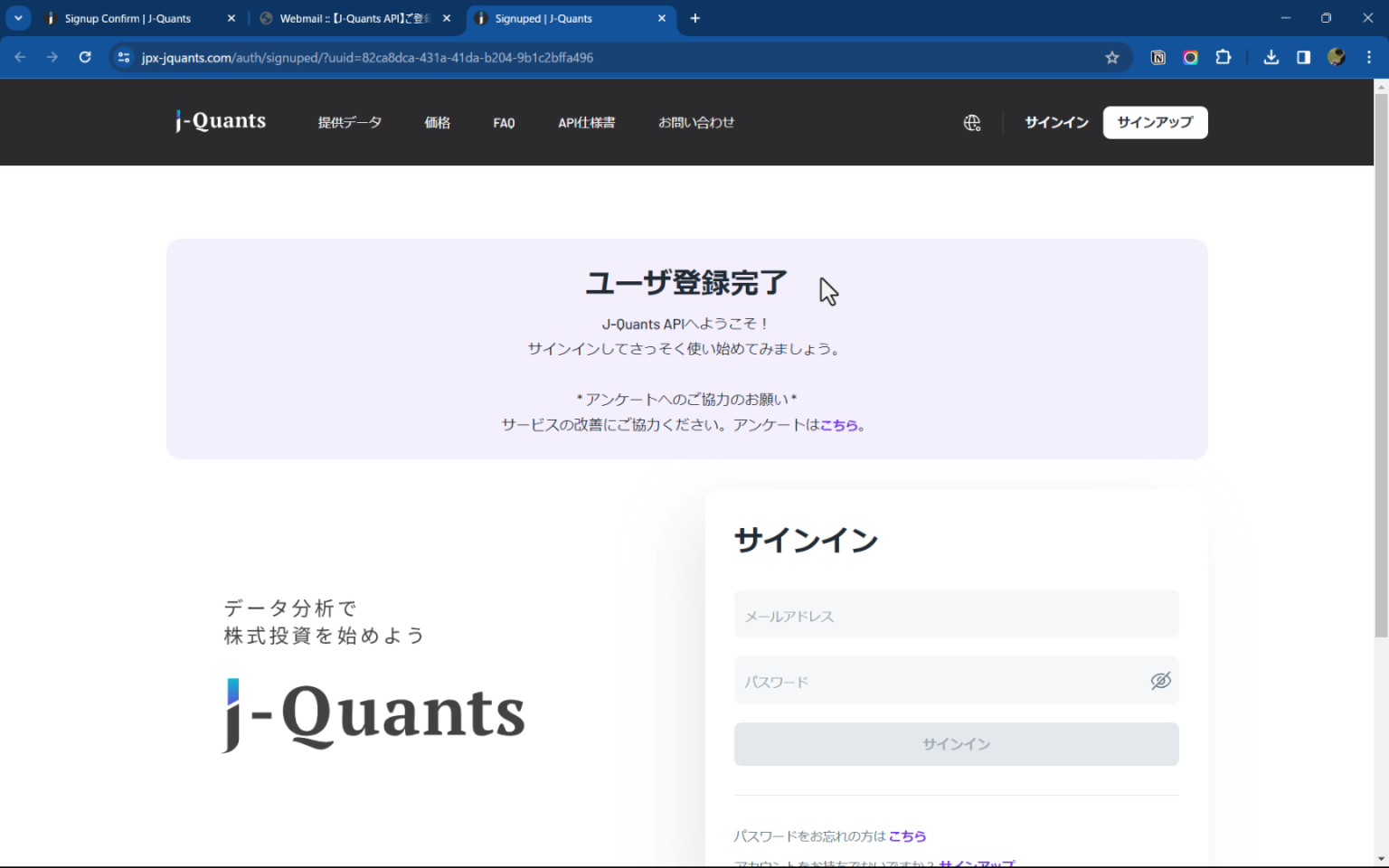Click the Notion extension icon
1389x868 pixels.
coord(1157,57)
